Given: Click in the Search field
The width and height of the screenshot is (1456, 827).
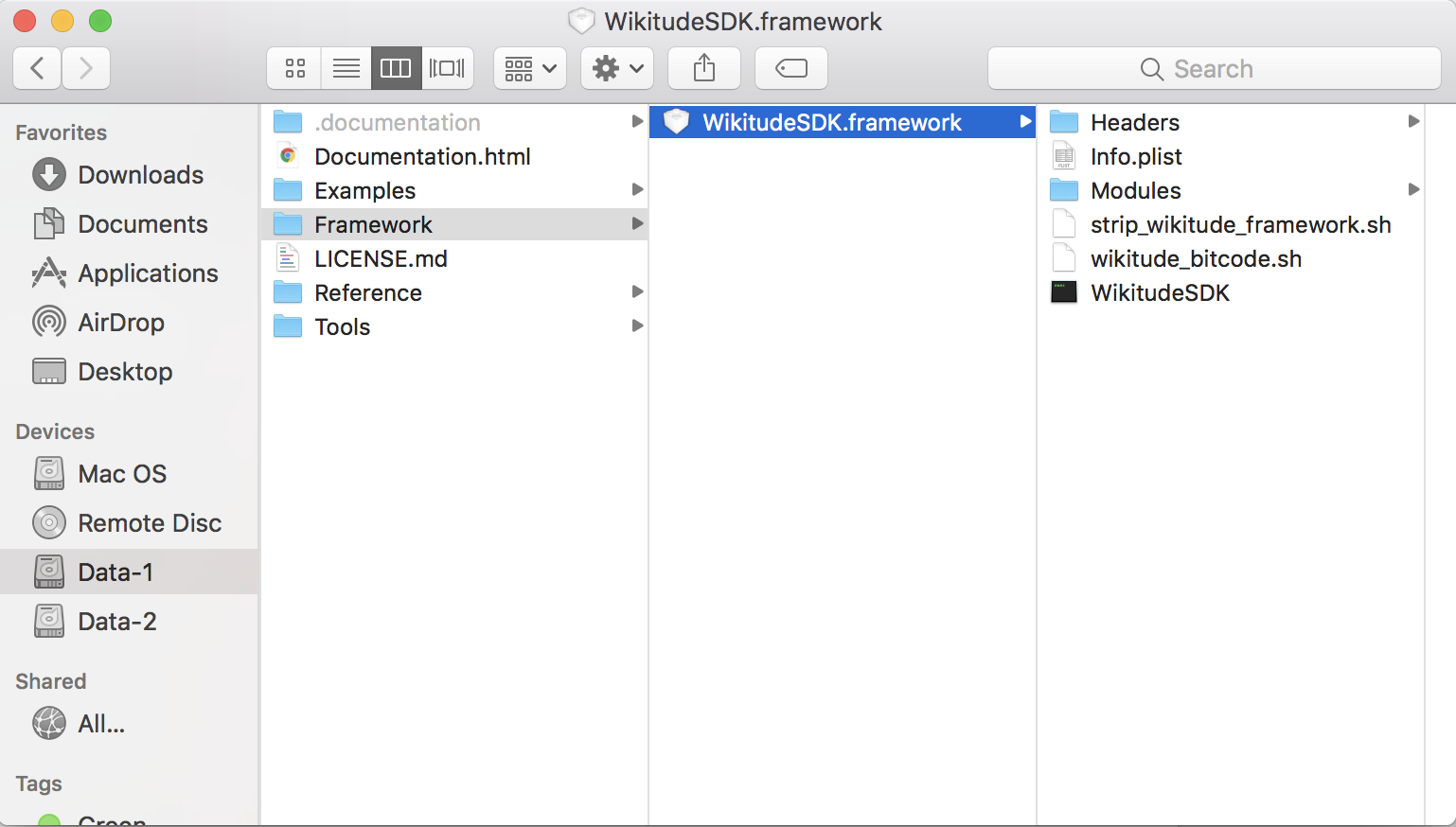Looking at the screenshot, I should point(1214,69).
